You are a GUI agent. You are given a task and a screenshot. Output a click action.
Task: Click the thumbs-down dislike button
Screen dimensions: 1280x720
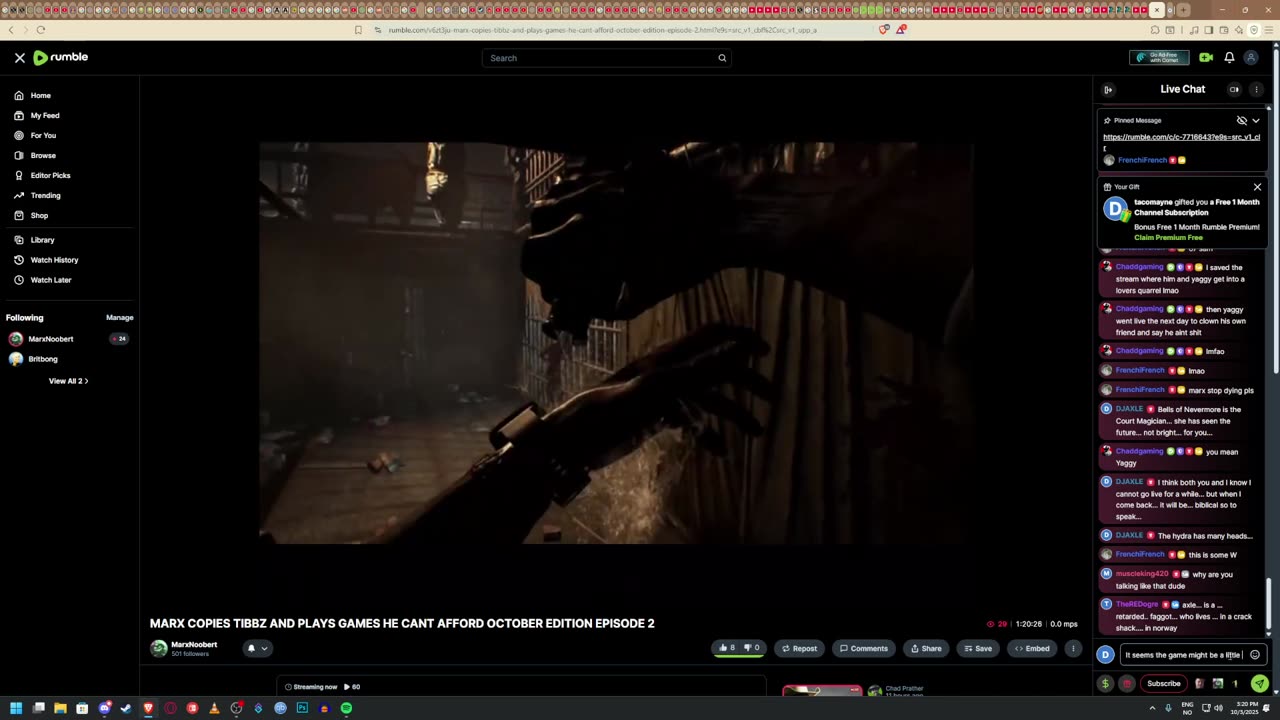752,648
